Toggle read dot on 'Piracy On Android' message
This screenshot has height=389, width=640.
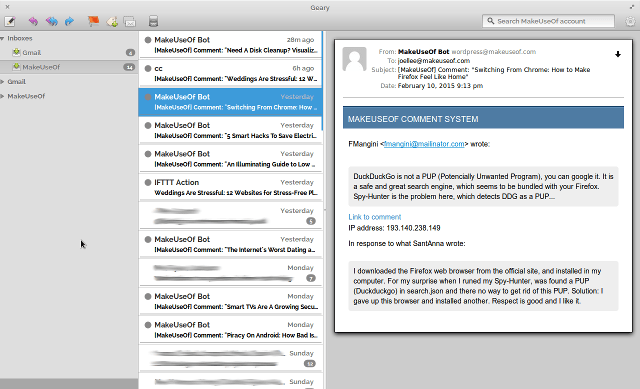148,325
